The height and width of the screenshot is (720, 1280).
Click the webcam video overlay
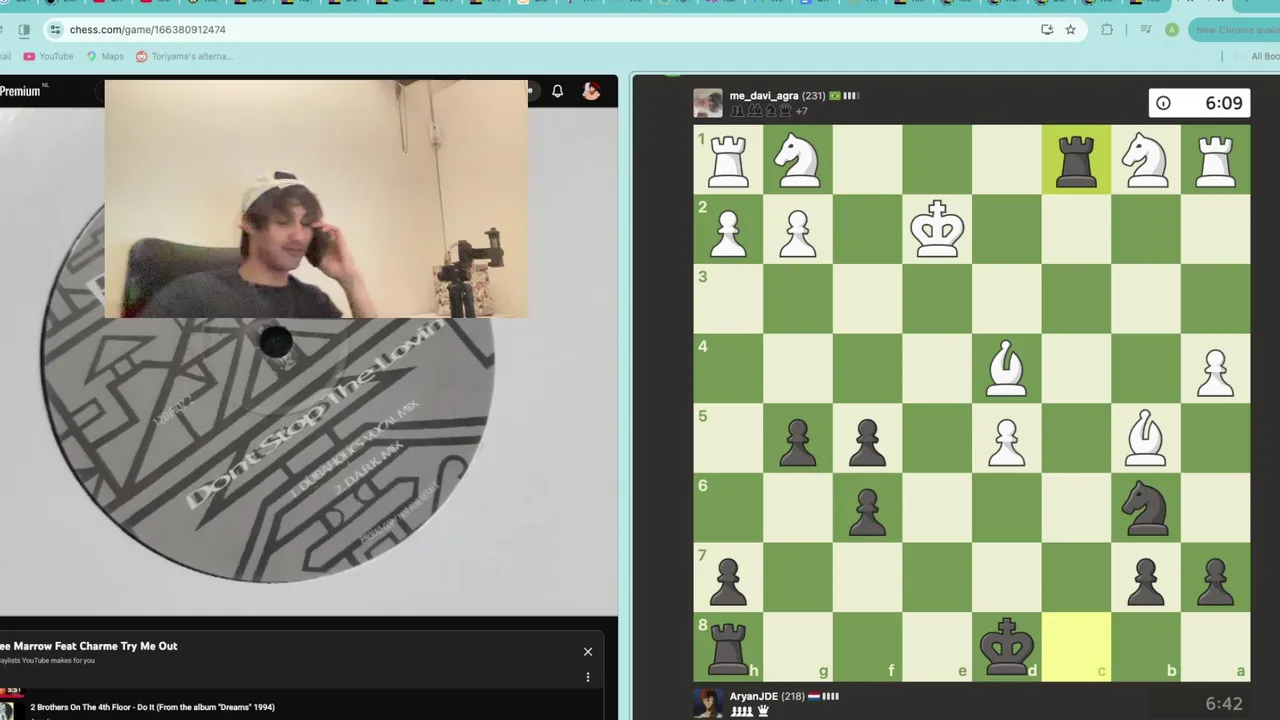pos(316,199)
